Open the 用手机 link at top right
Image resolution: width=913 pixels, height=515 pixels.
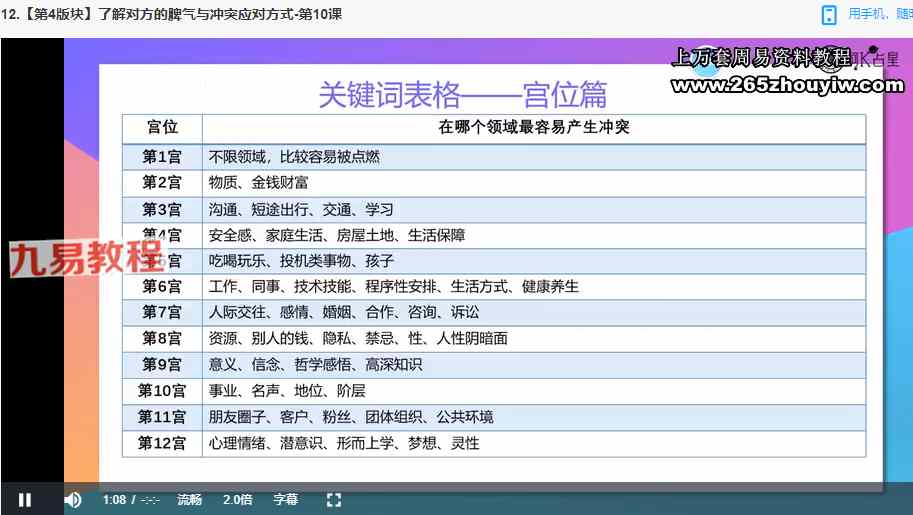(879, 14)
